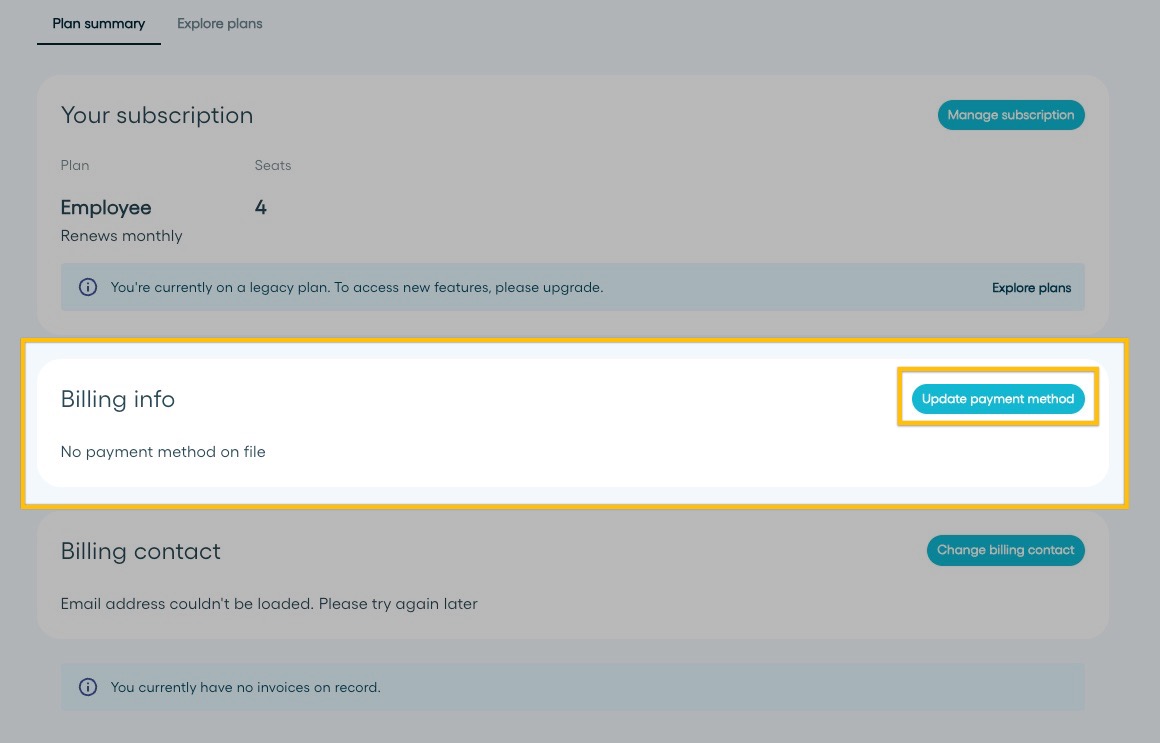The height and width of the screenshot is (743, 1160).
Task: Follow the Explore plans link in legacy banner
Action: (x=1031, y=288)
